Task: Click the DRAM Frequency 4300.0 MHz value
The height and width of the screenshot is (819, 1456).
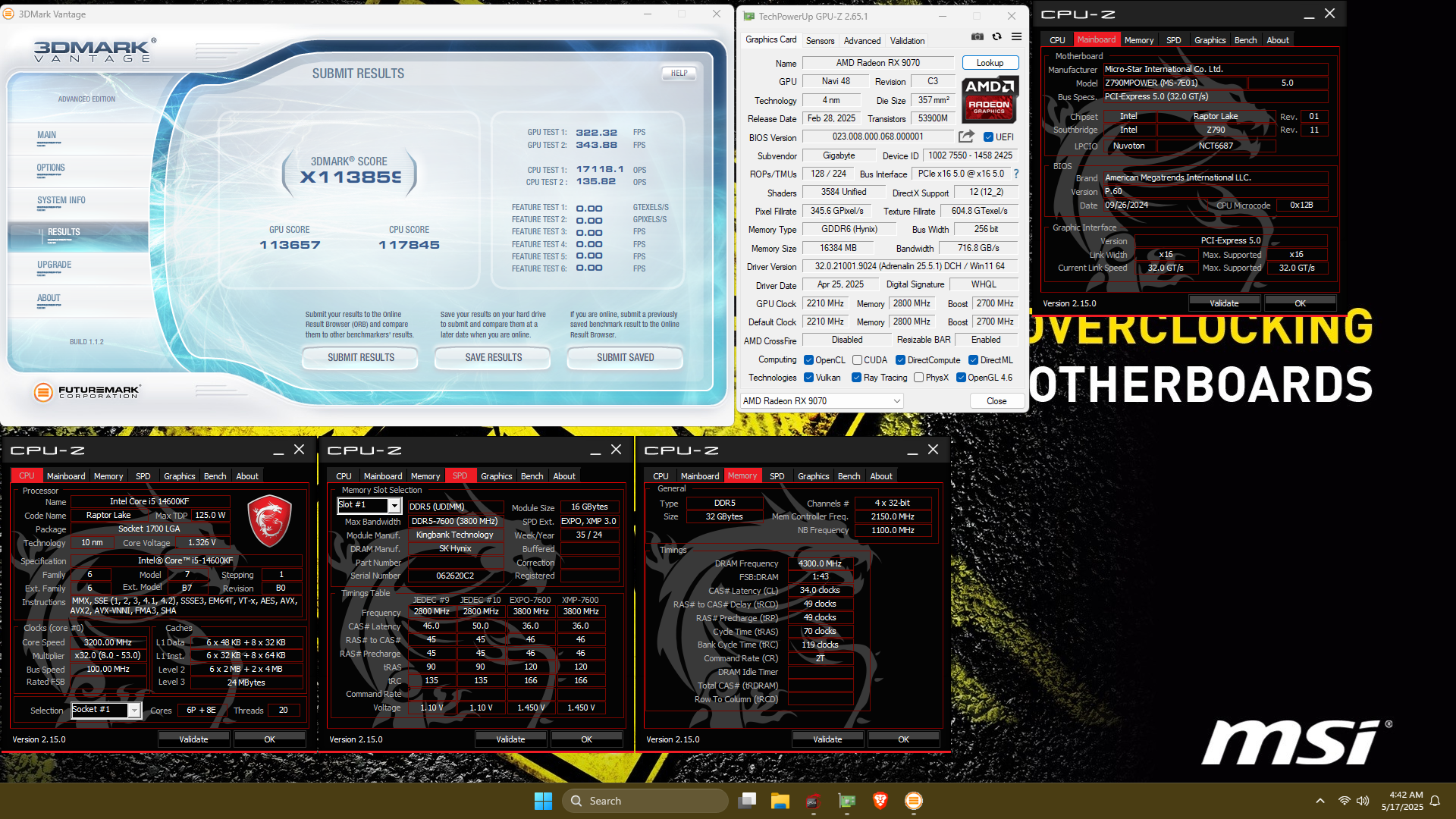Action: click(820, 563)
